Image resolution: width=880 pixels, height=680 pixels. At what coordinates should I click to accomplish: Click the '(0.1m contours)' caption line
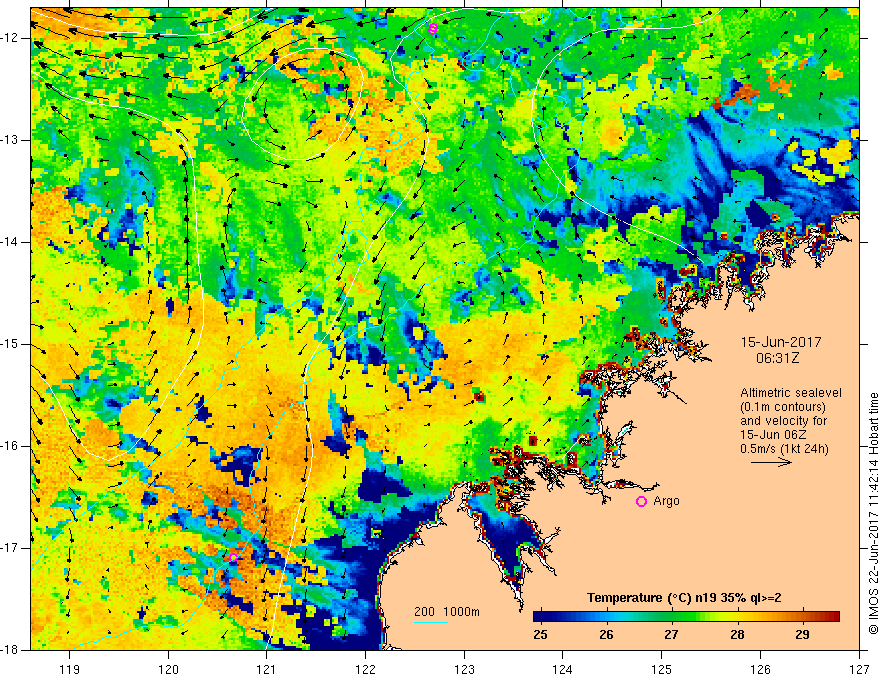click(783, 407)
